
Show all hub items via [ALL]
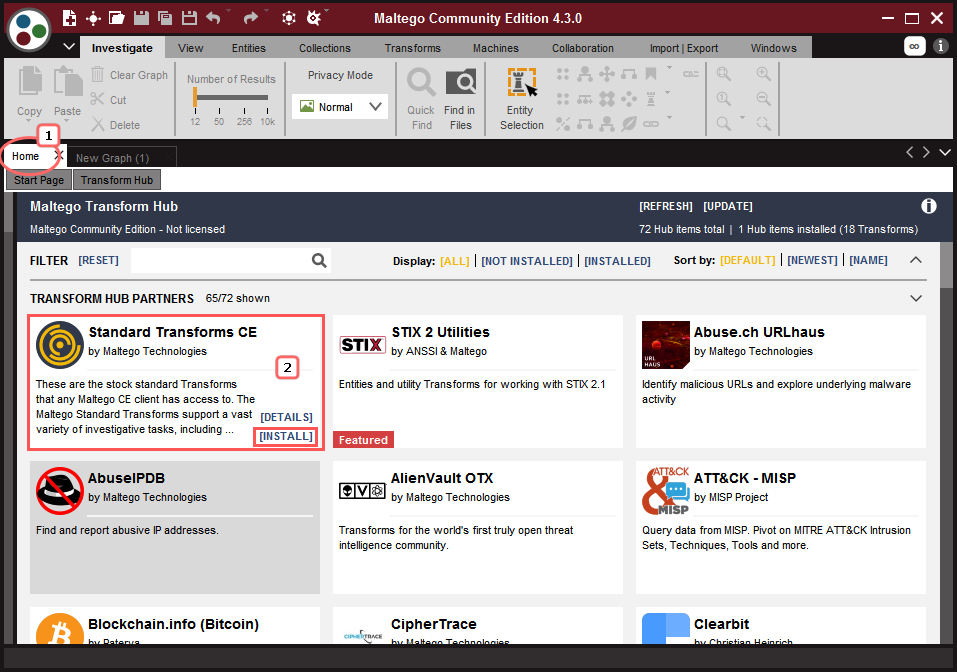[x=455, y=261]
